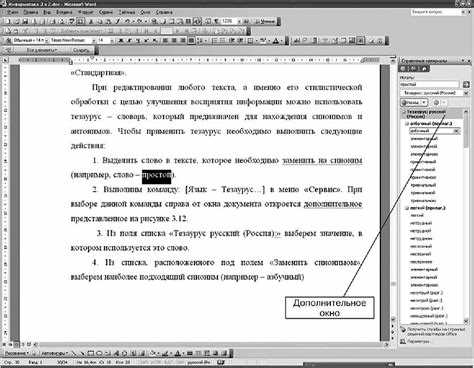Click the Columns toolbar icon
474x368 pixels.
(187, 21)
